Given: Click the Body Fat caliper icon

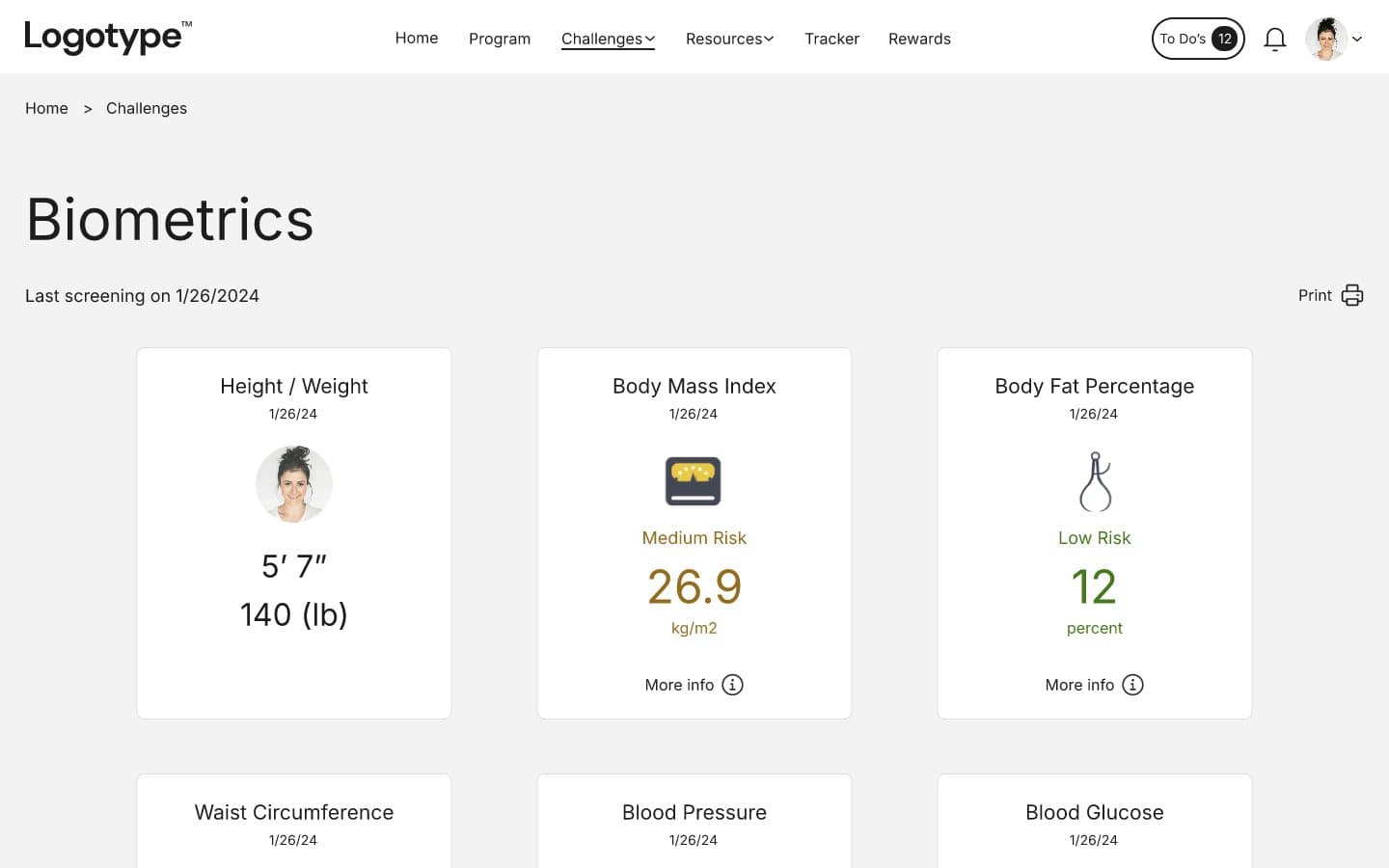Looking at the screenshot, I should 1095,481.
